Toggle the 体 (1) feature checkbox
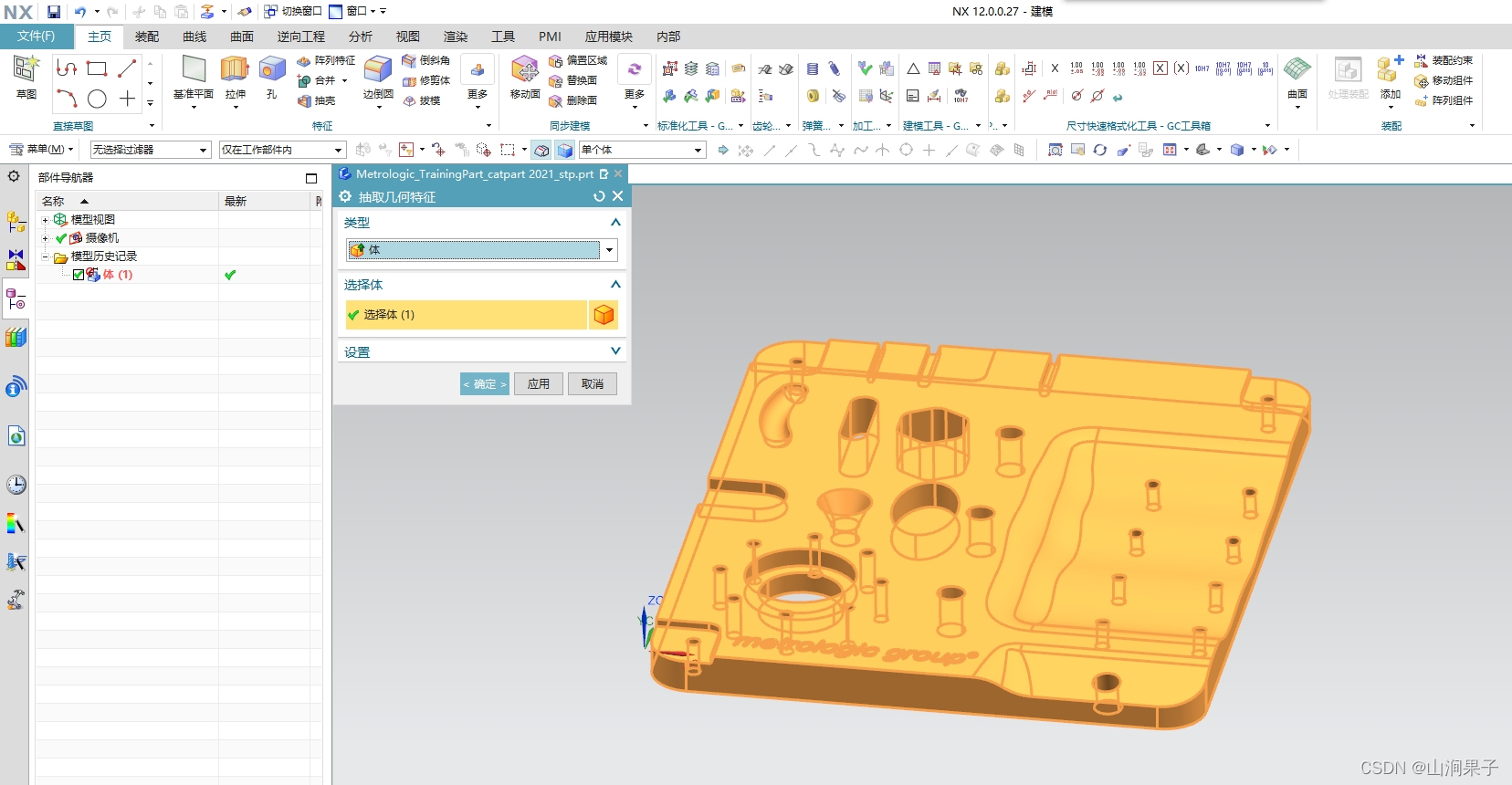The width and height of the screenshot is (1512, 785). click(x=79, y=275)
